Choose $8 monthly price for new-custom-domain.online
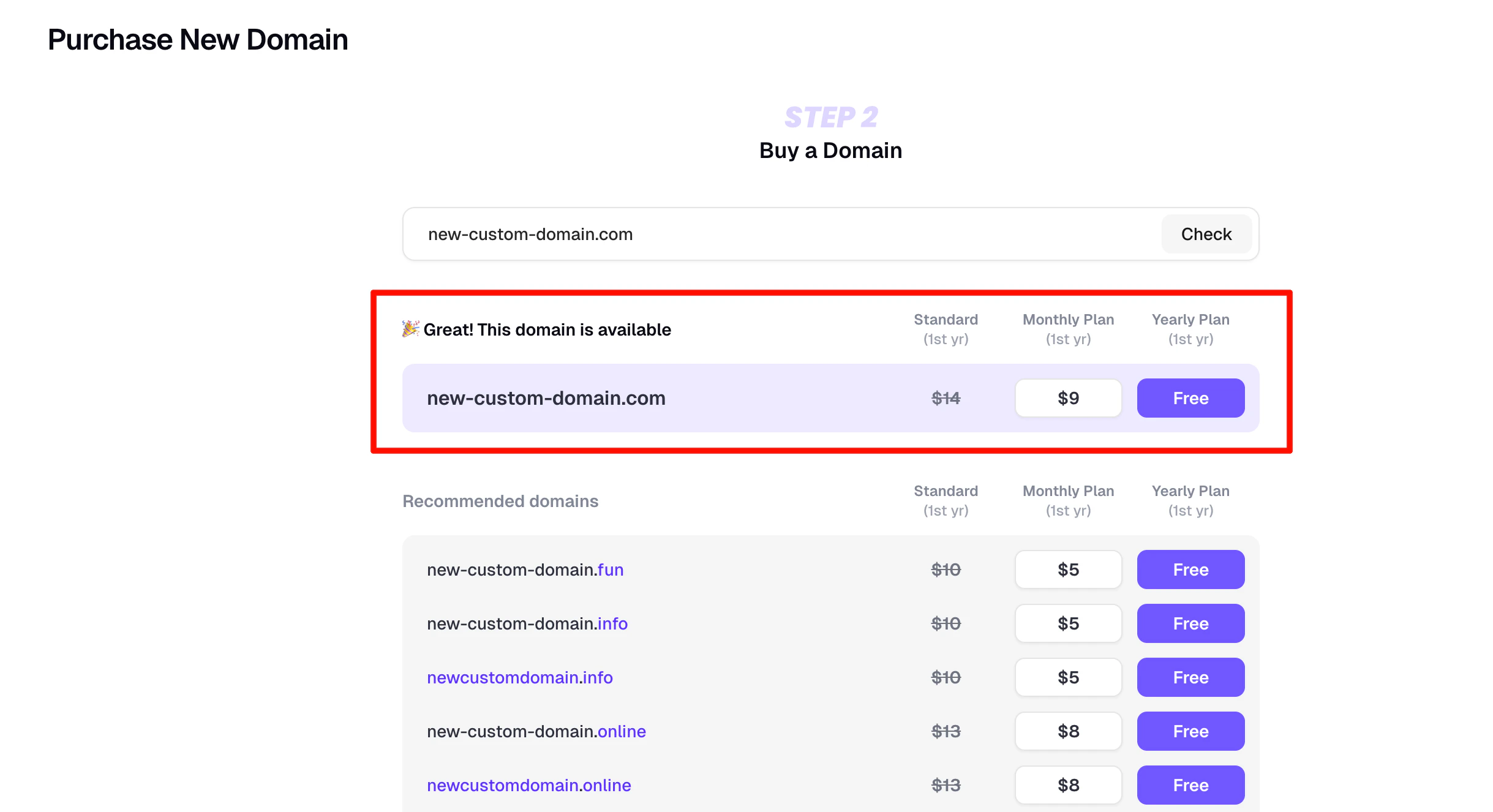The height and width of the screenshot is (812, 1493). point(1068,731)
